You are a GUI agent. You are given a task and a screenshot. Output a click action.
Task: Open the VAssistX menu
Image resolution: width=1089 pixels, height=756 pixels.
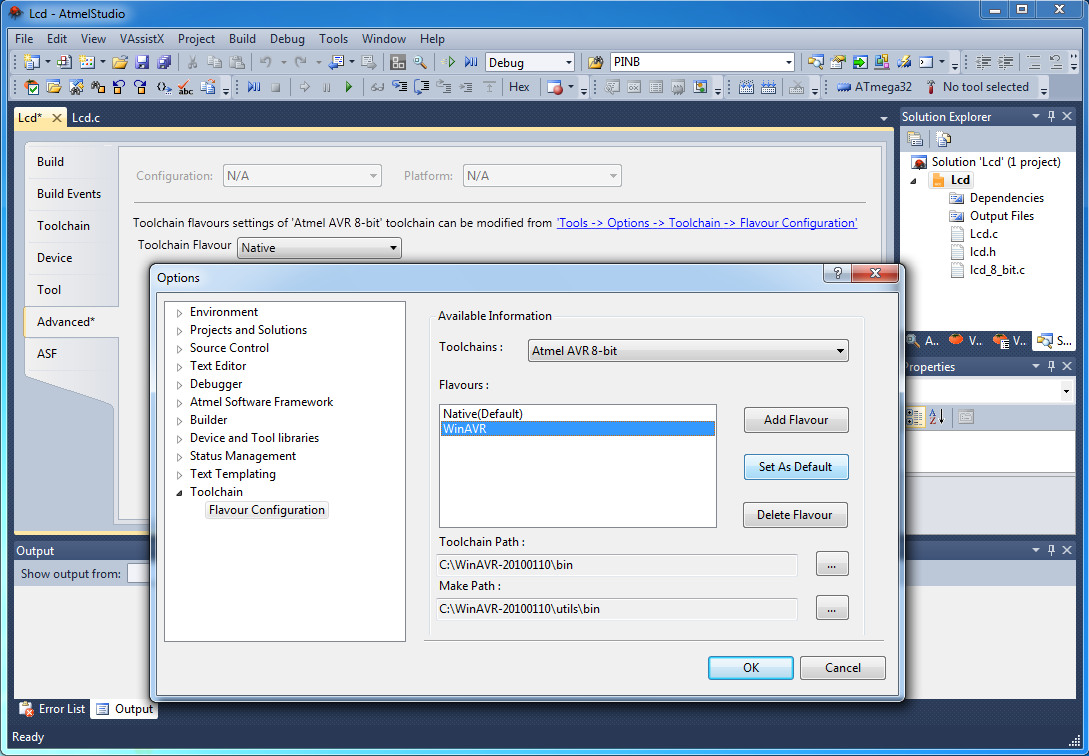142,39
